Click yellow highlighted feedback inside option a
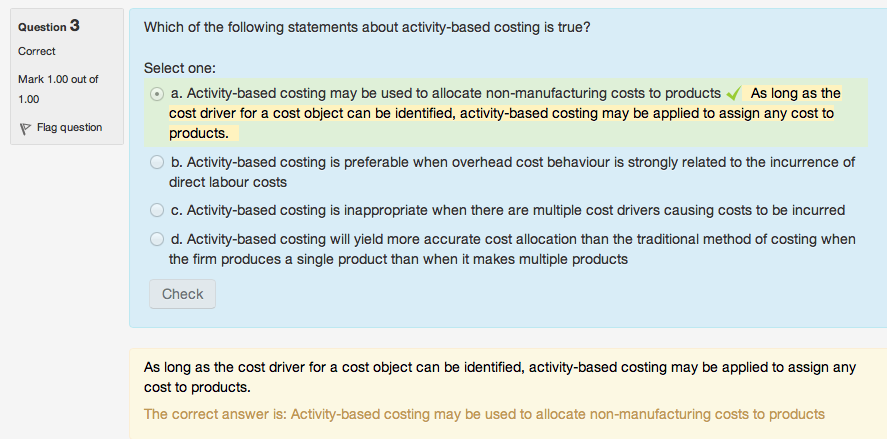This screenshot has width=887, height=439. [x=500, y=113]
